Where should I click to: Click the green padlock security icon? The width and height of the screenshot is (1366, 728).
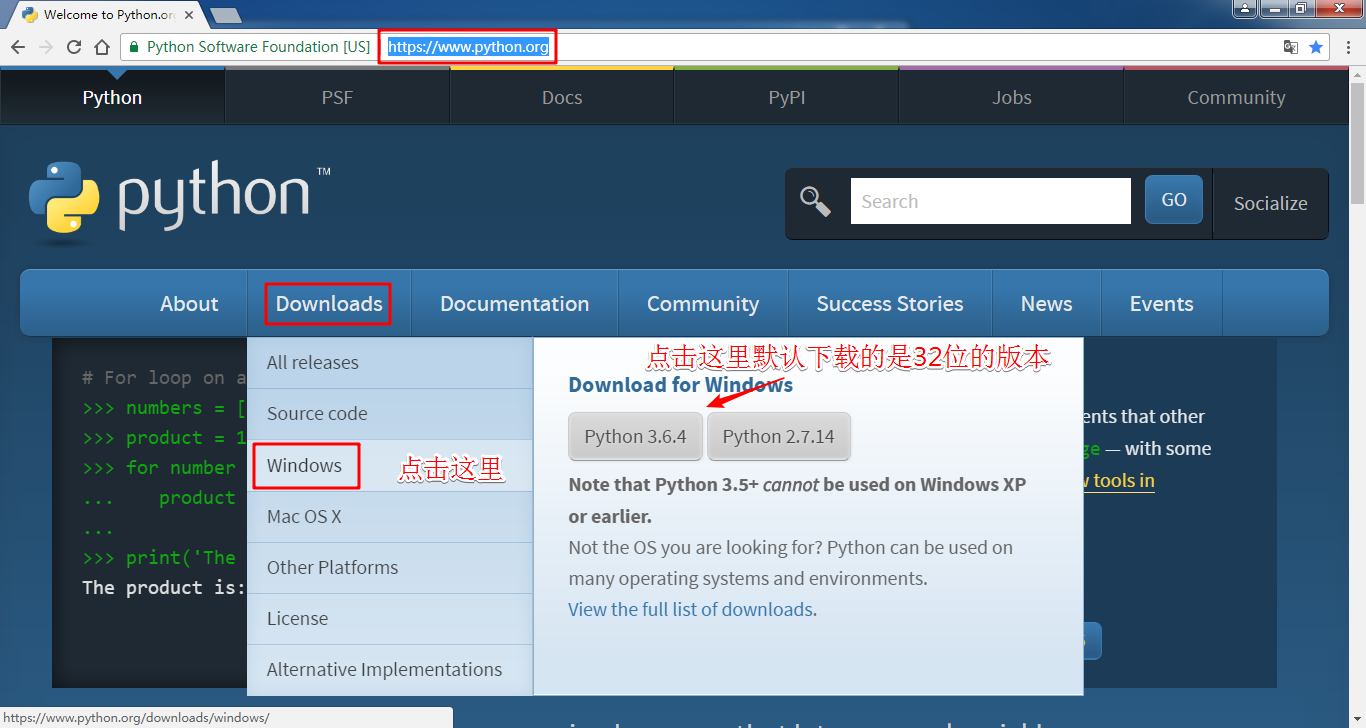click(135, 47)
